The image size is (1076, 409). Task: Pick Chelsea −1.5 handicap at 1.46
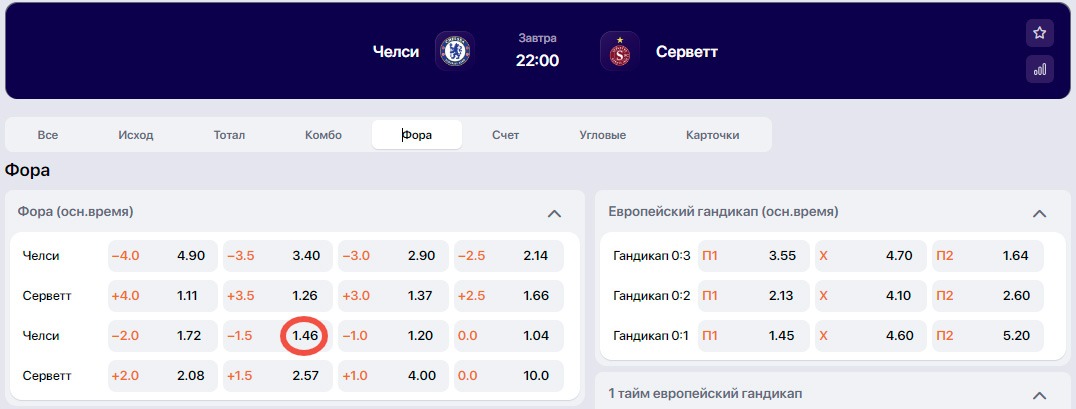[278, 336]
